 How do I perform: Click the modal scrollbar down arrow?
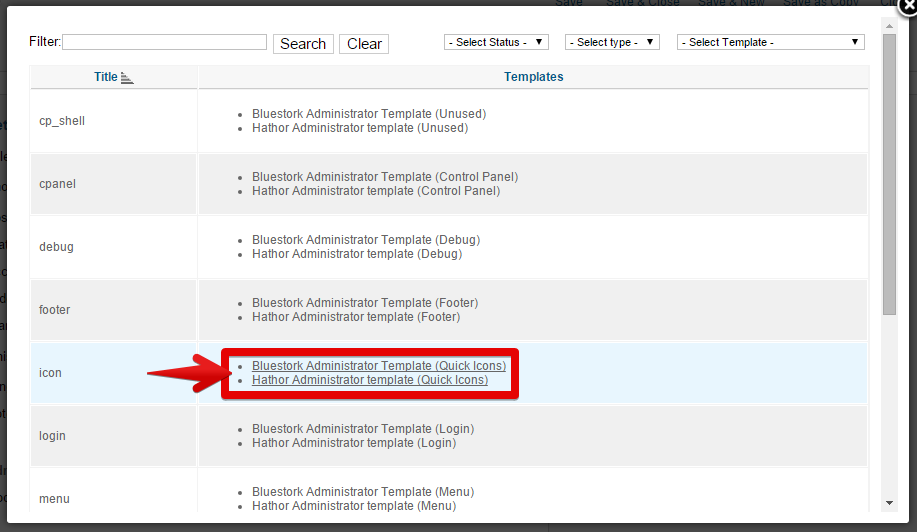[x=889, y=503]
